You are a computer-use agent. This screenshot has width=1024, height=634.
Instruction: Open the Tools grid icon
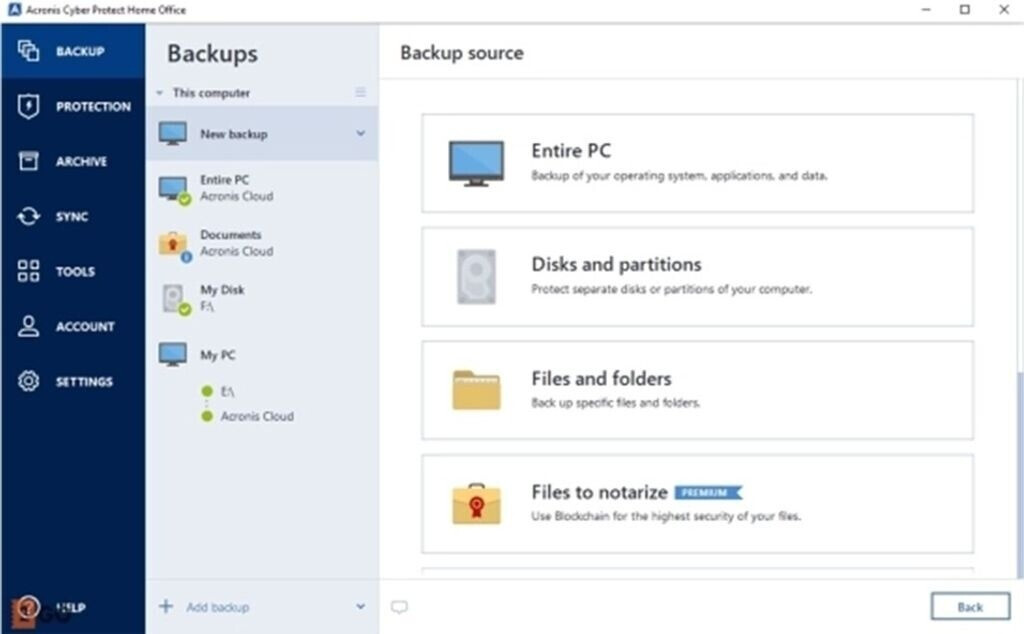click(x=29, y=271)
